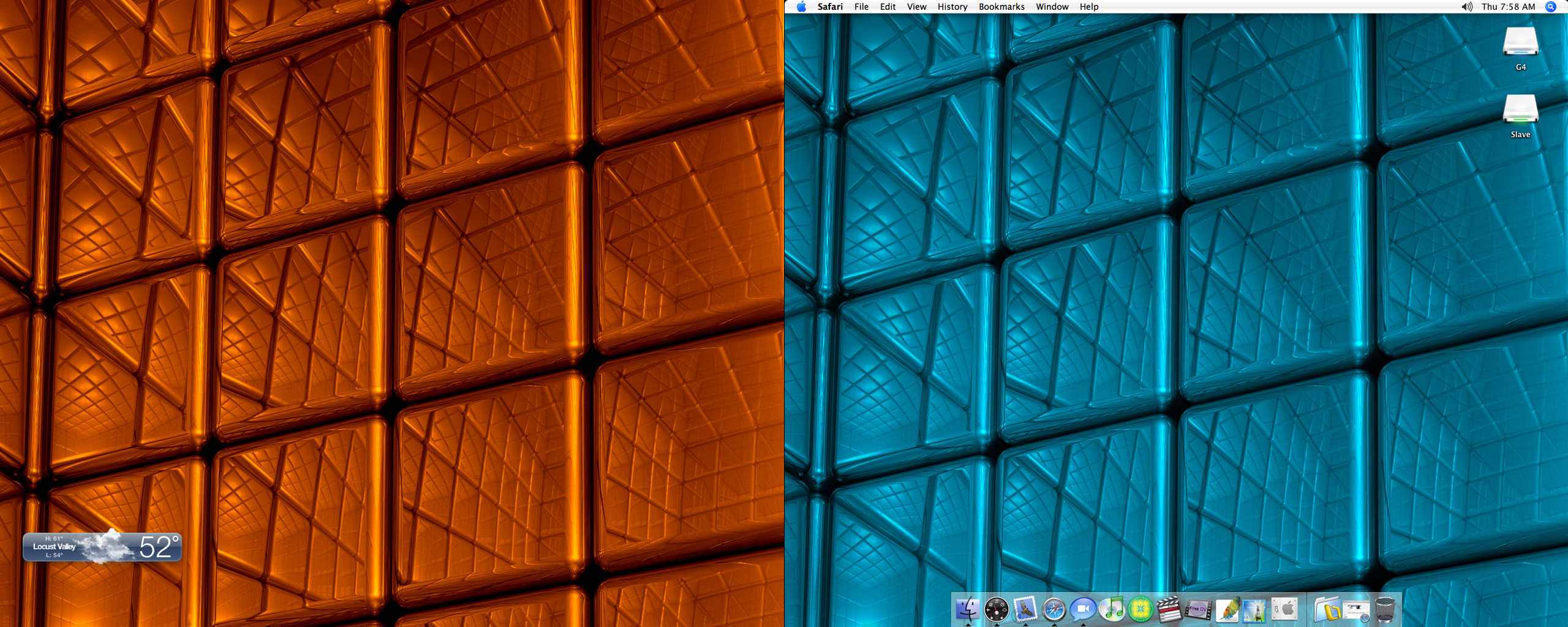Open the Free DV app in the Dock
The image size is (1568, 627).
click(1198, 609)
